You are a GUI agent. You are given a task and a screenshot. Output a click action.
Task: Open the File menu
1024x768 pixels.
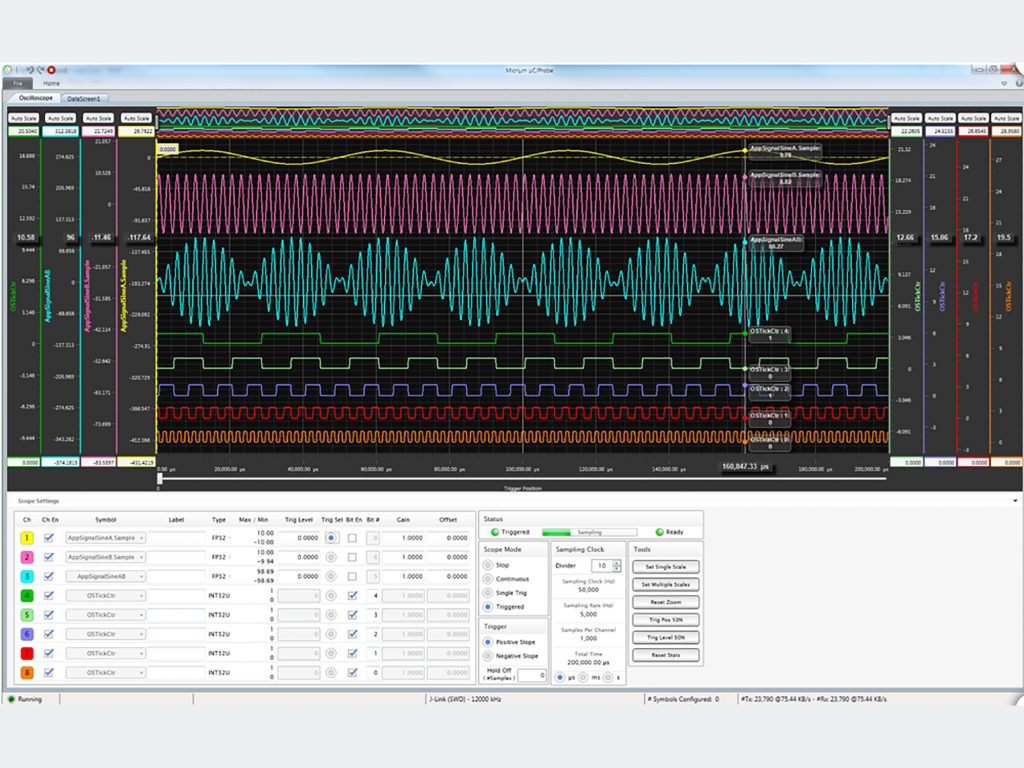[18, 84]
